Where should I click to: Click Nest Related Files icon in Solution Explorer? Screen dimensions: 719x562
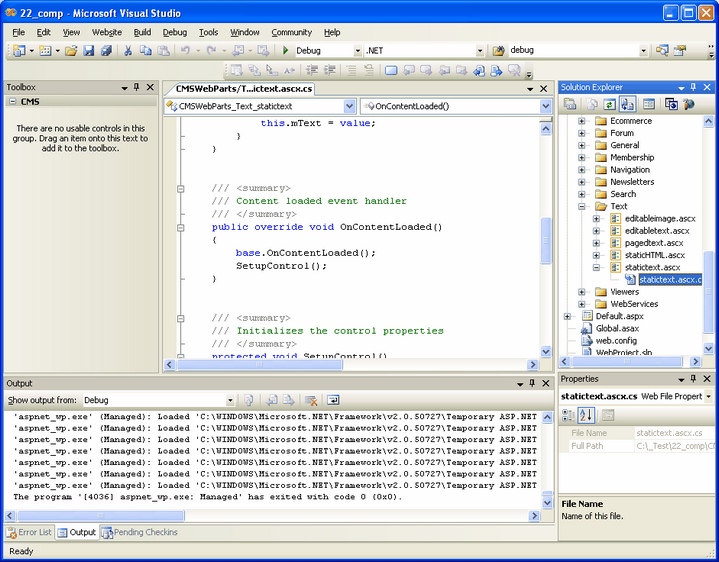627,105
